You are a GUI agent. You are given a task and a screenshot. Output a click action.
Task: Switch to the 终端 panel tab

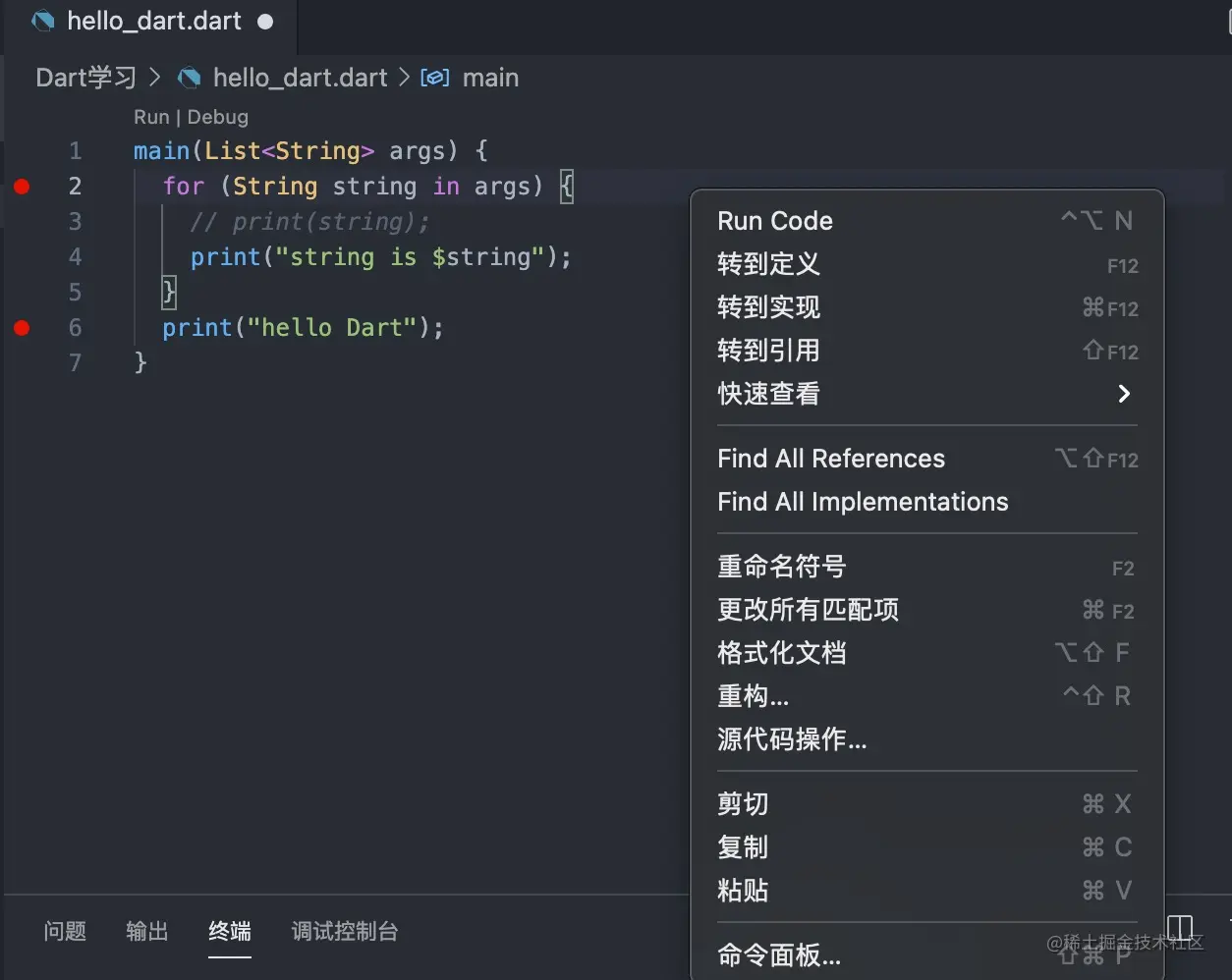pyautogui.click(x=230, y=931)
